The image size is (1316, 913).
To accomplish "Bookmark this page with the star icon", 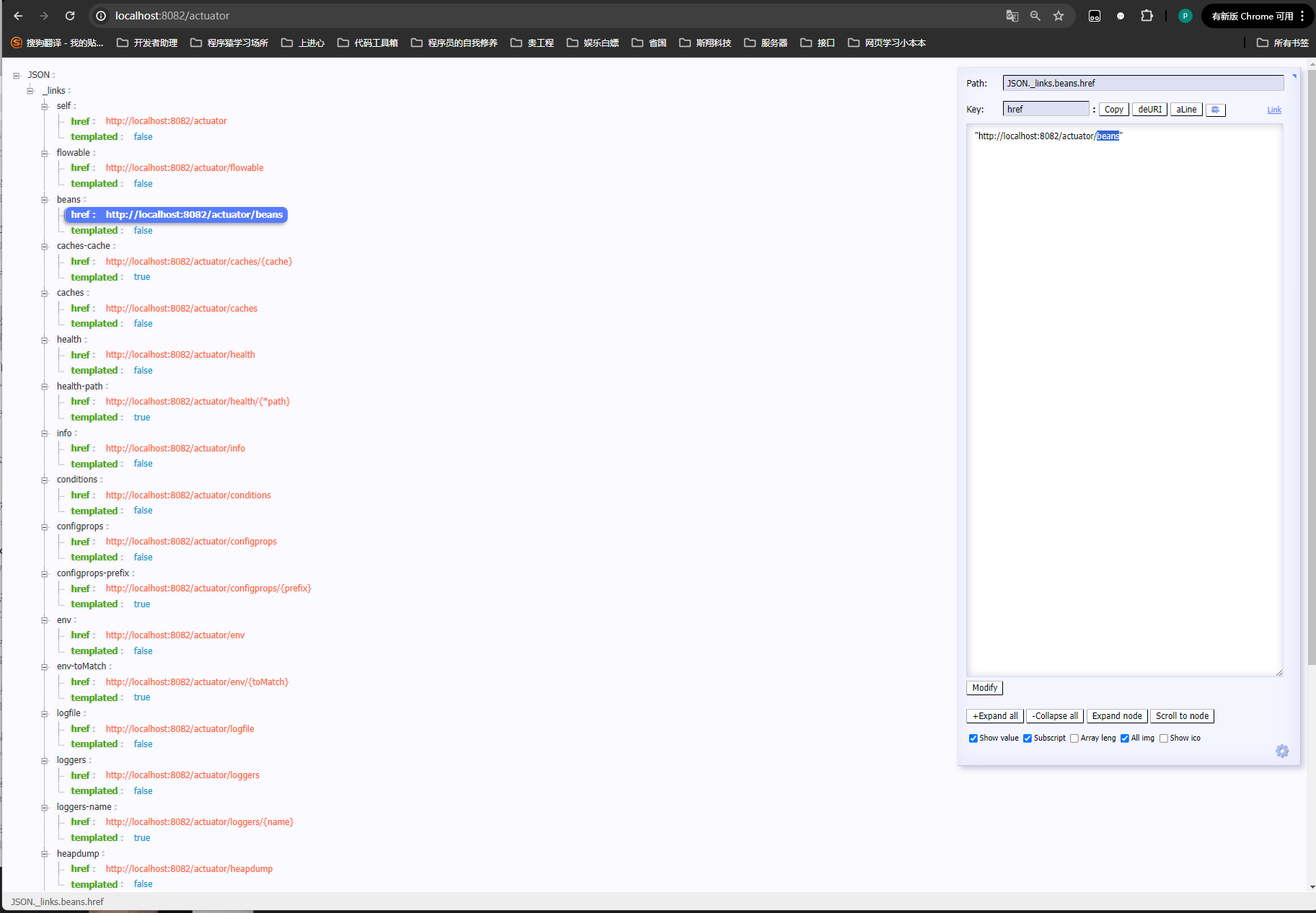I will (1059, 15).
